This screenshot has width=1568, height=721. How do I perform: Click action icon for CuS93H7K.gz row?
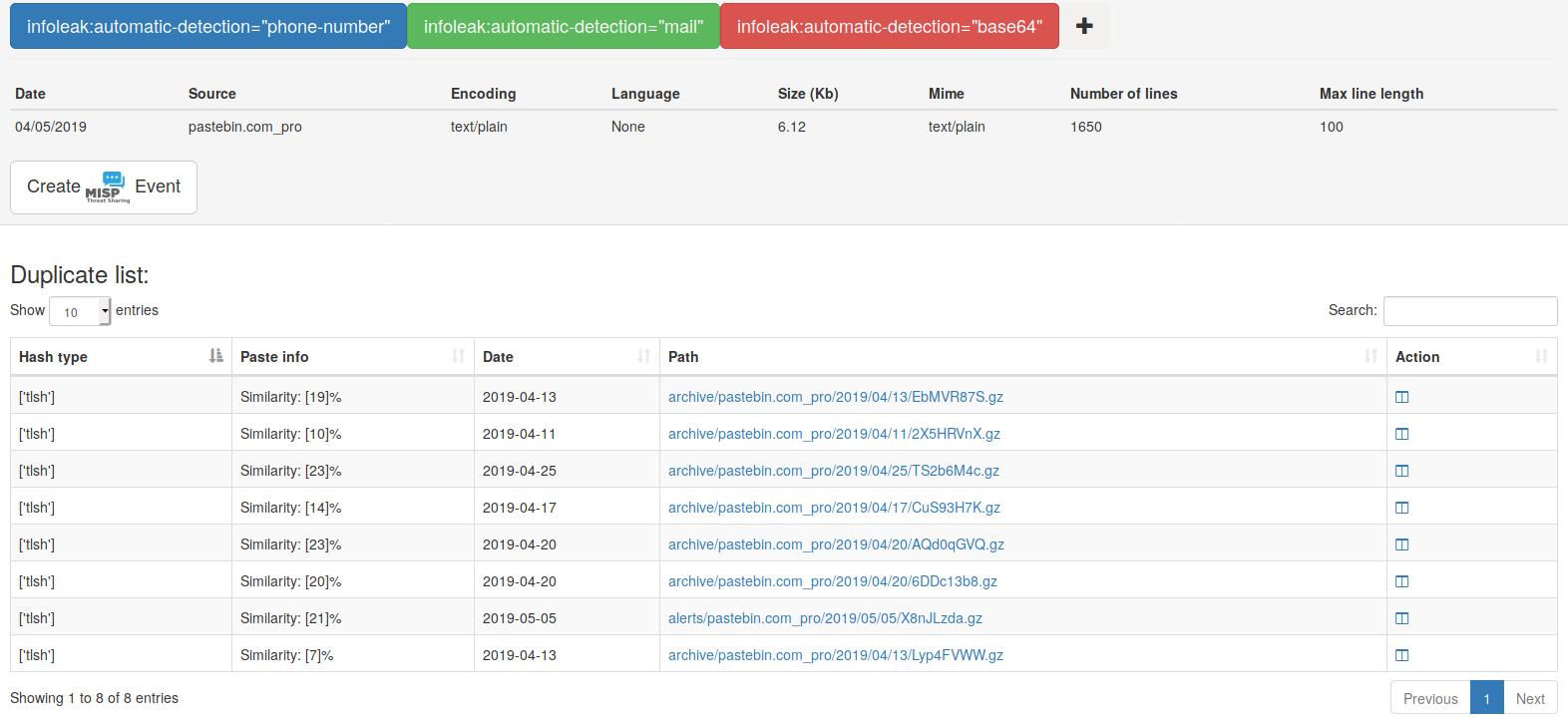coord(1401,508)
